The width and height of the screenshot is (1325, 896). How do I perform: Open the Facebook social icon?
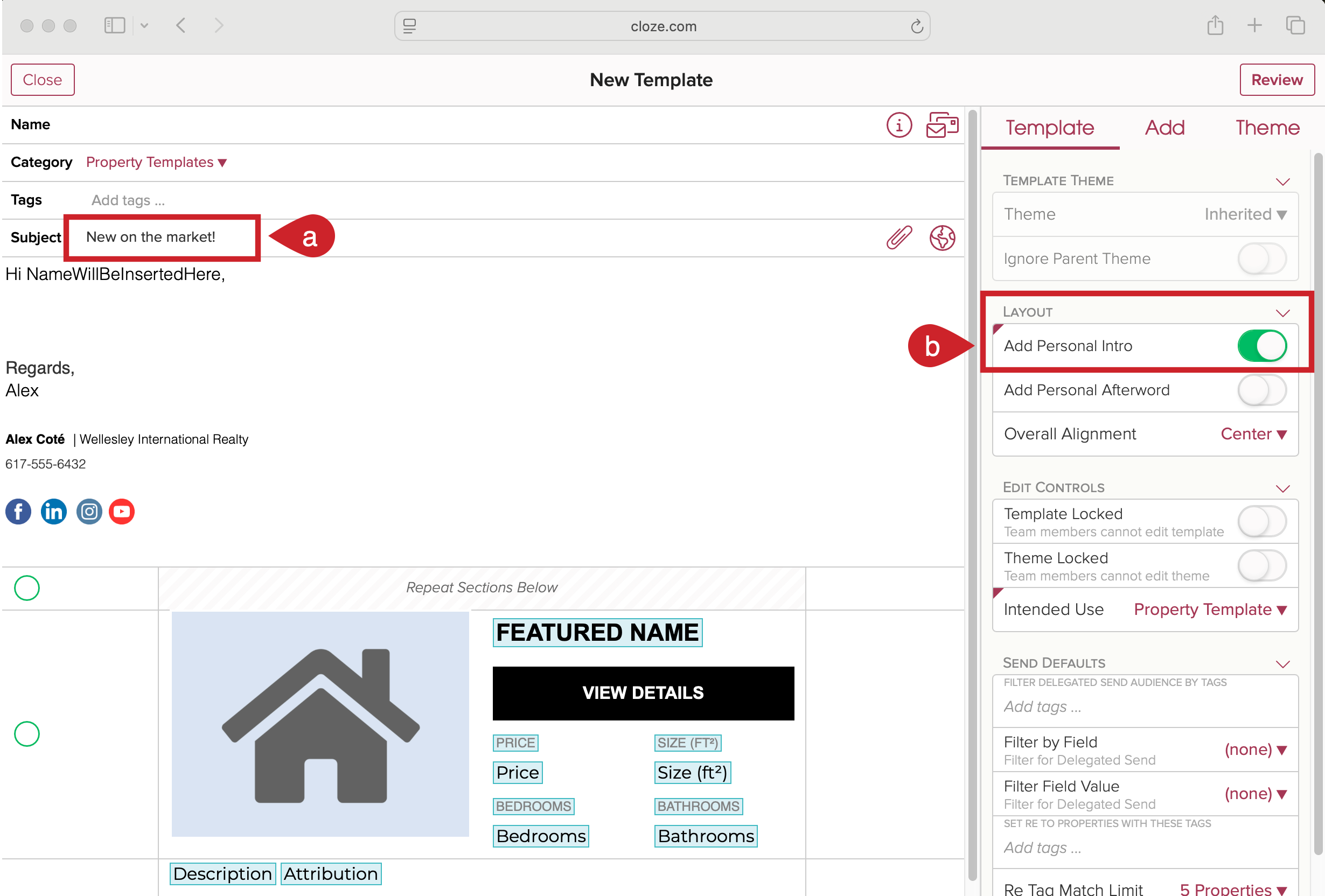click(x=18, y=511)
